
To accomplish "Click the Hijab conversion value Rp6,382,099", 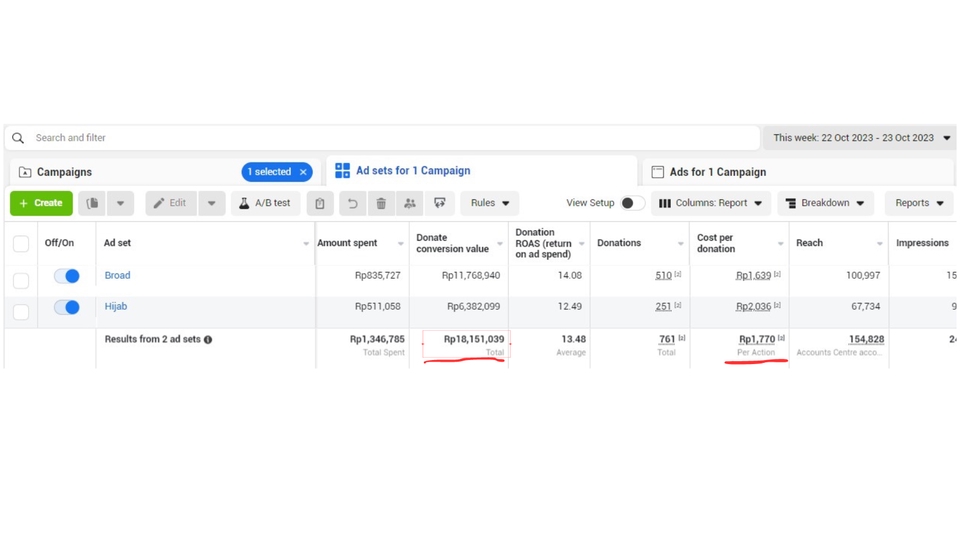I will pos(473,306).
